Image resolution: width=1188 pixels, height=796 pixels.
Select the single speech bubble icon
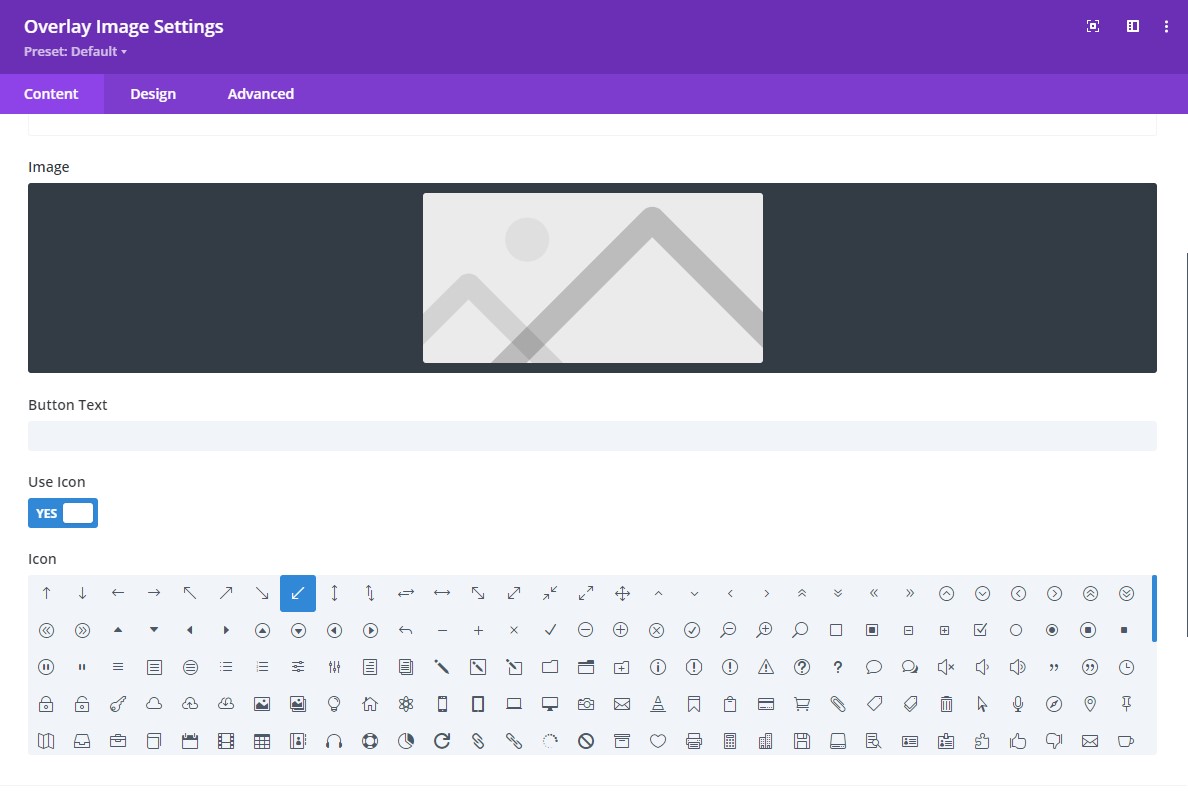[x=874, y=667]
